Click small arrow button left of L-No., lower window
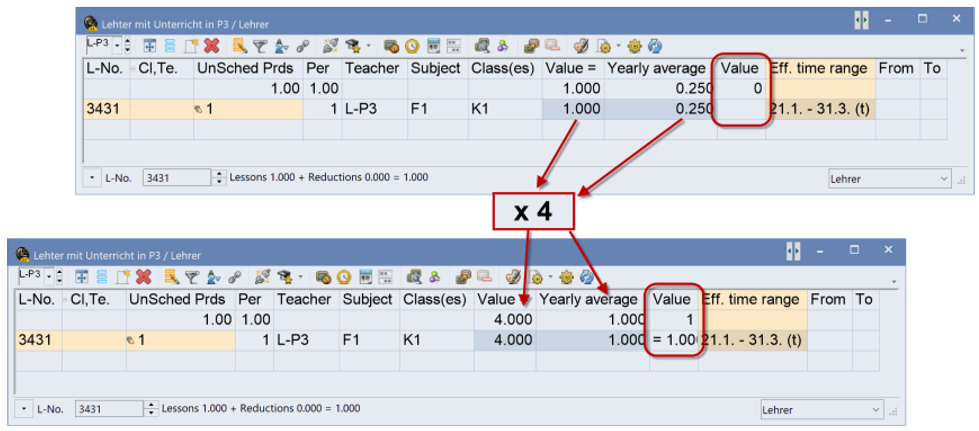The height and width of the screenshot is (431, 979). 24,409
